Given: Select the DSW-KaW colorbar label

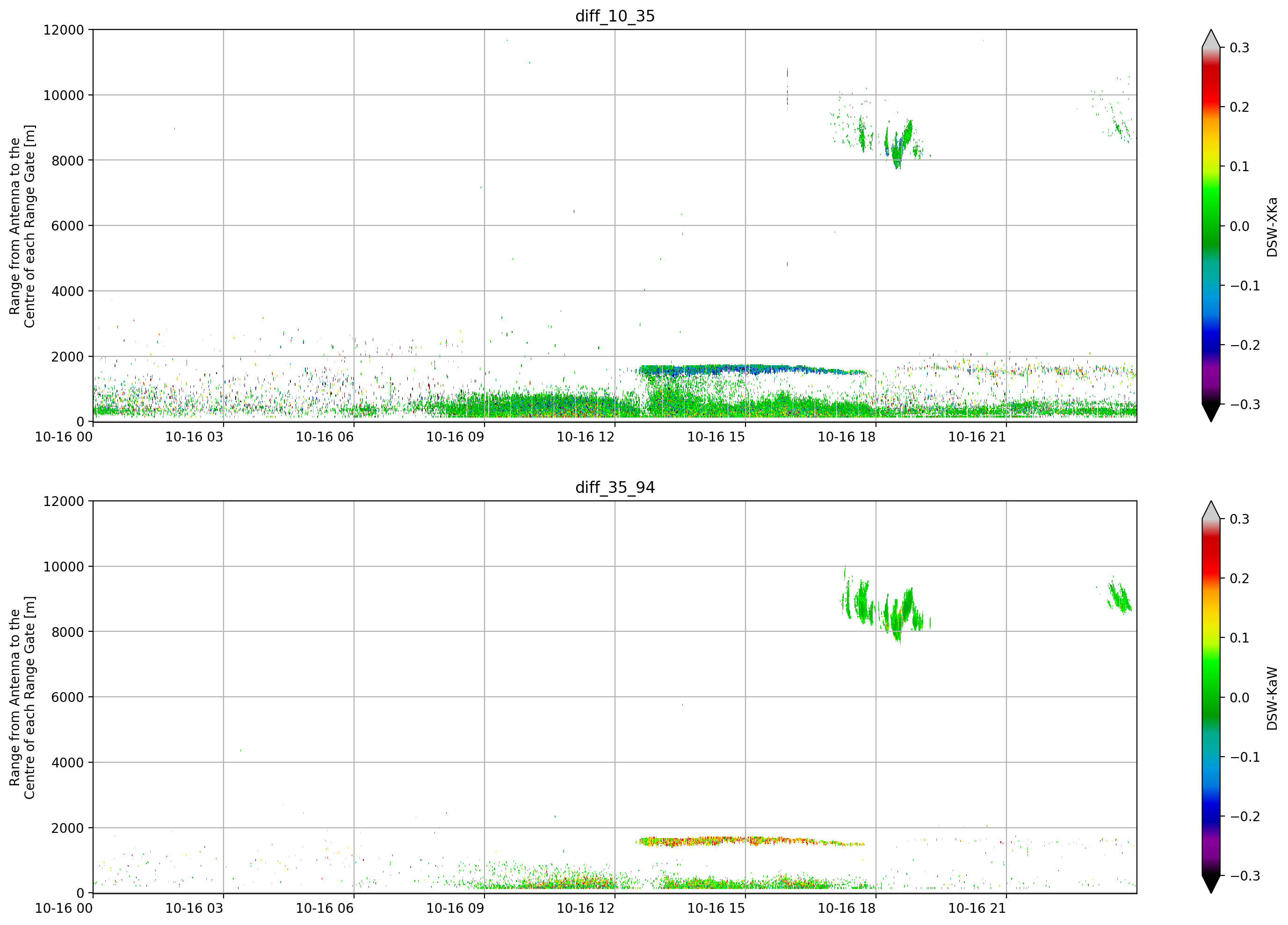Looking at the screenshot, I should pyautogui.click(x=1272, y=698).
